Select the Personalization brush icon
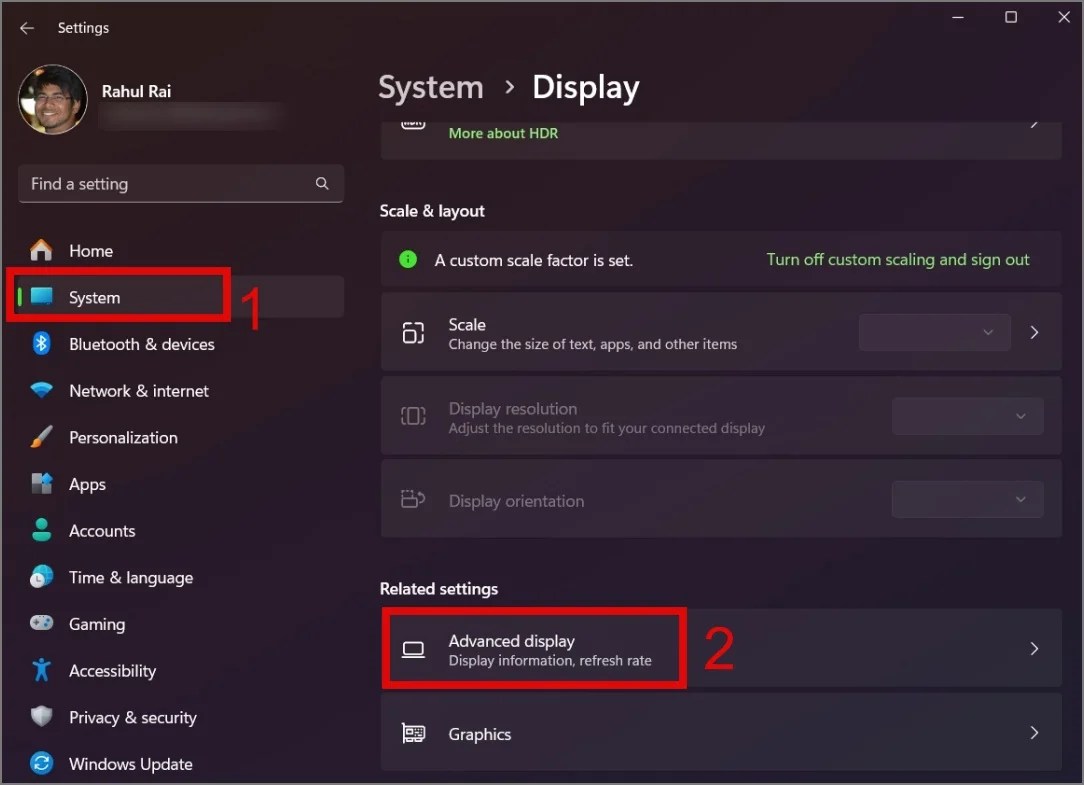This screenshot has height=785, width=1084. 40,437
